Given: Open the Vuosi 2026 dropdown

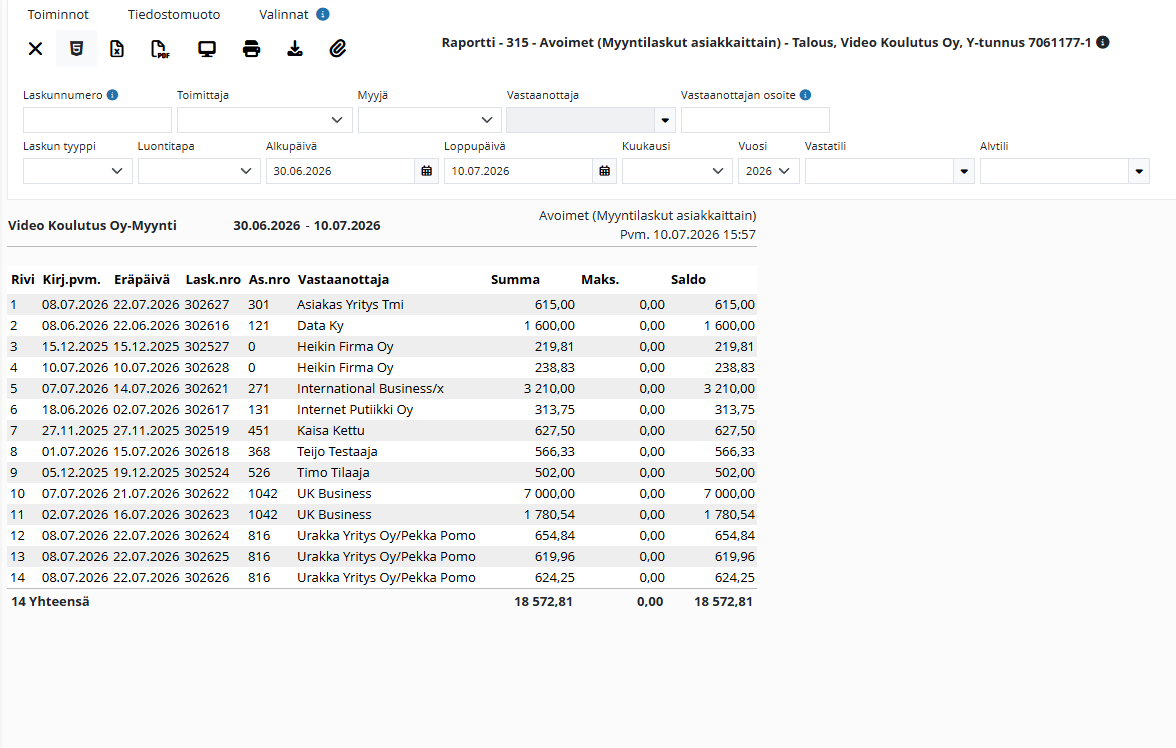Looking at the screenshot, I should click(769, 171).
